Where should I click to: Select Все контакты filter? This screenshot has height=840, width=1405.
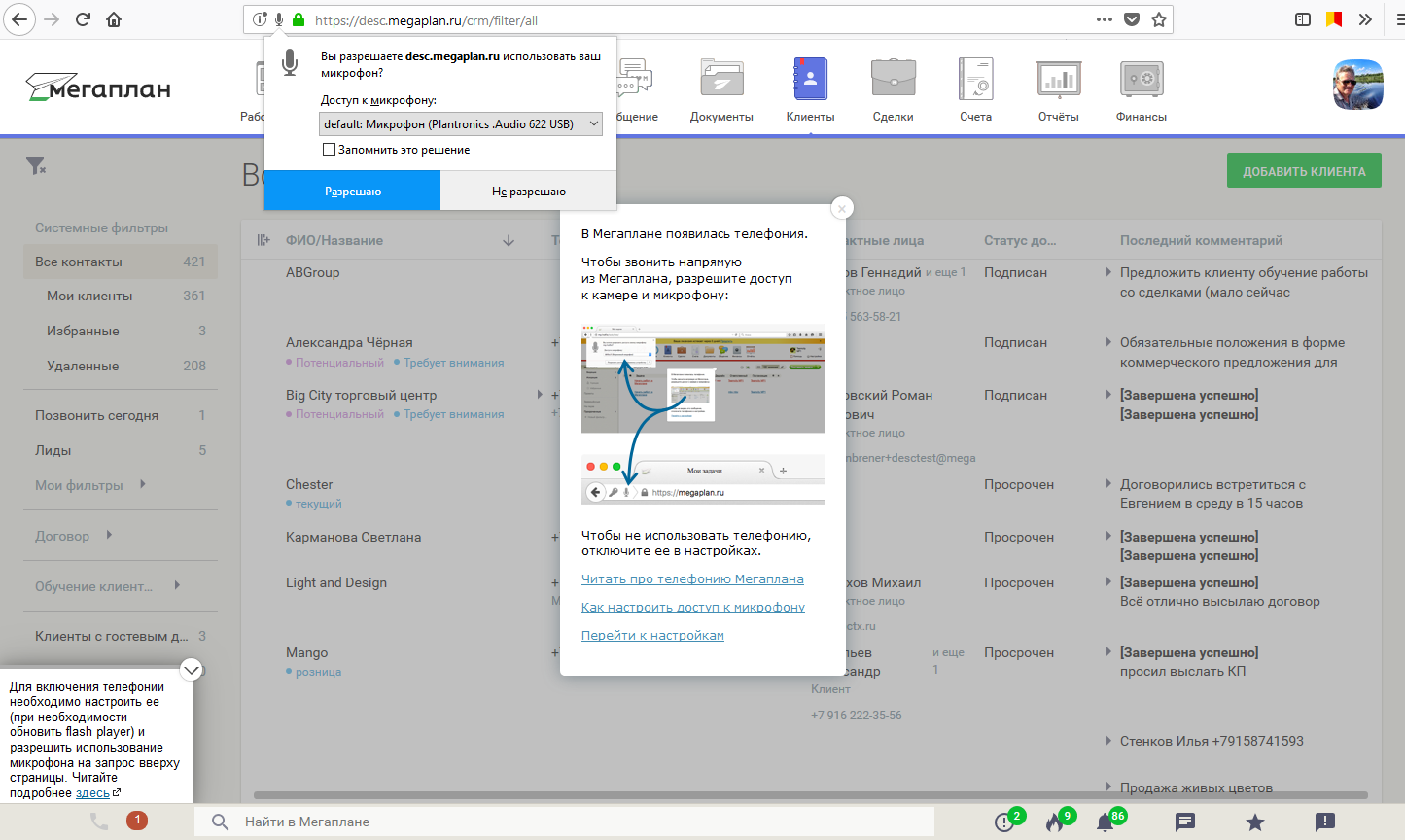(x=121, y=262)
